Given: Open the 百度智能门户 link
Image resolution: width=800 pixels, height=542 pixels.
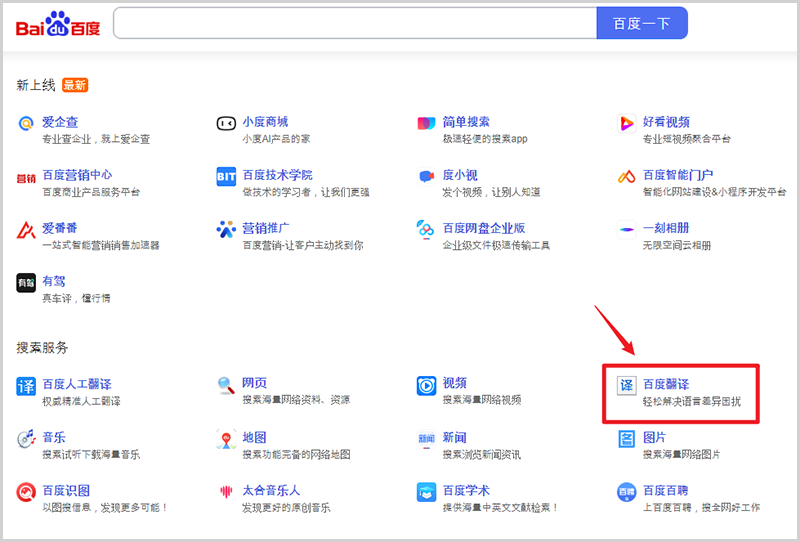Looking at the screenshot, I should tap(678, 175).
